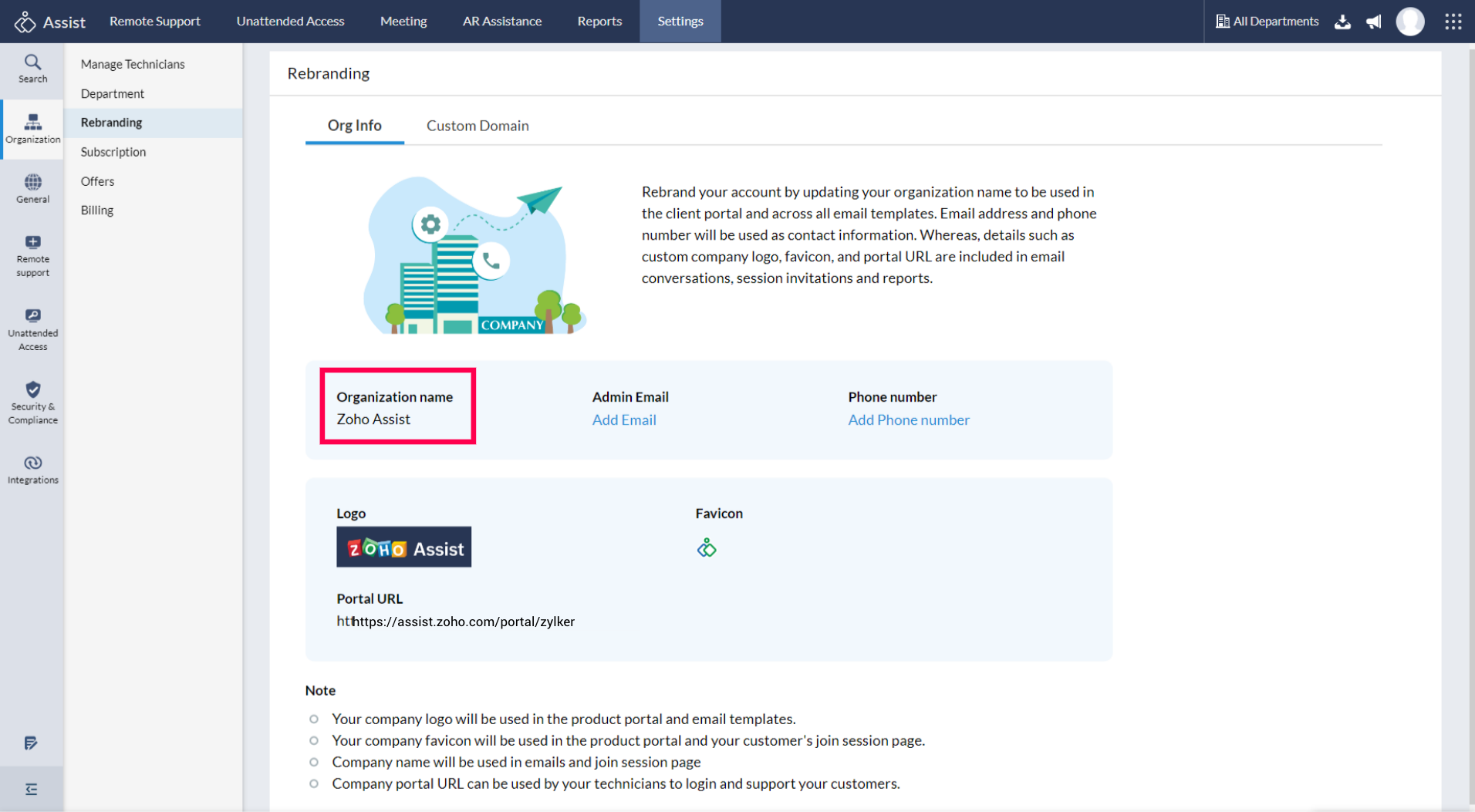The width and height of the screenshot is (1475, 812).
Task: Open the Settings menu
Action: 680,22
